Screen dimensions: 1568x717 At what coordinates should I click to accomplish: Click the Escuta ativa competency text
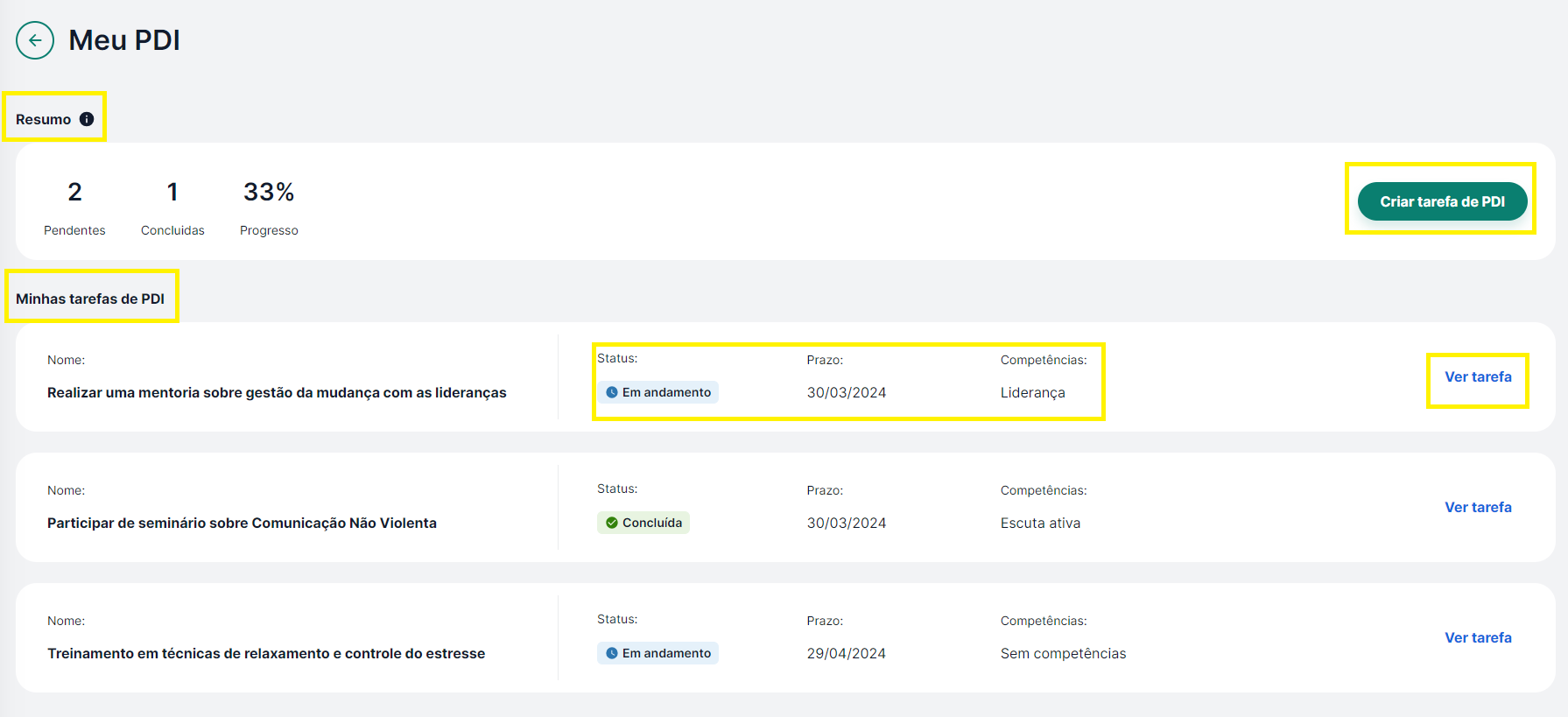[1040, 523]
